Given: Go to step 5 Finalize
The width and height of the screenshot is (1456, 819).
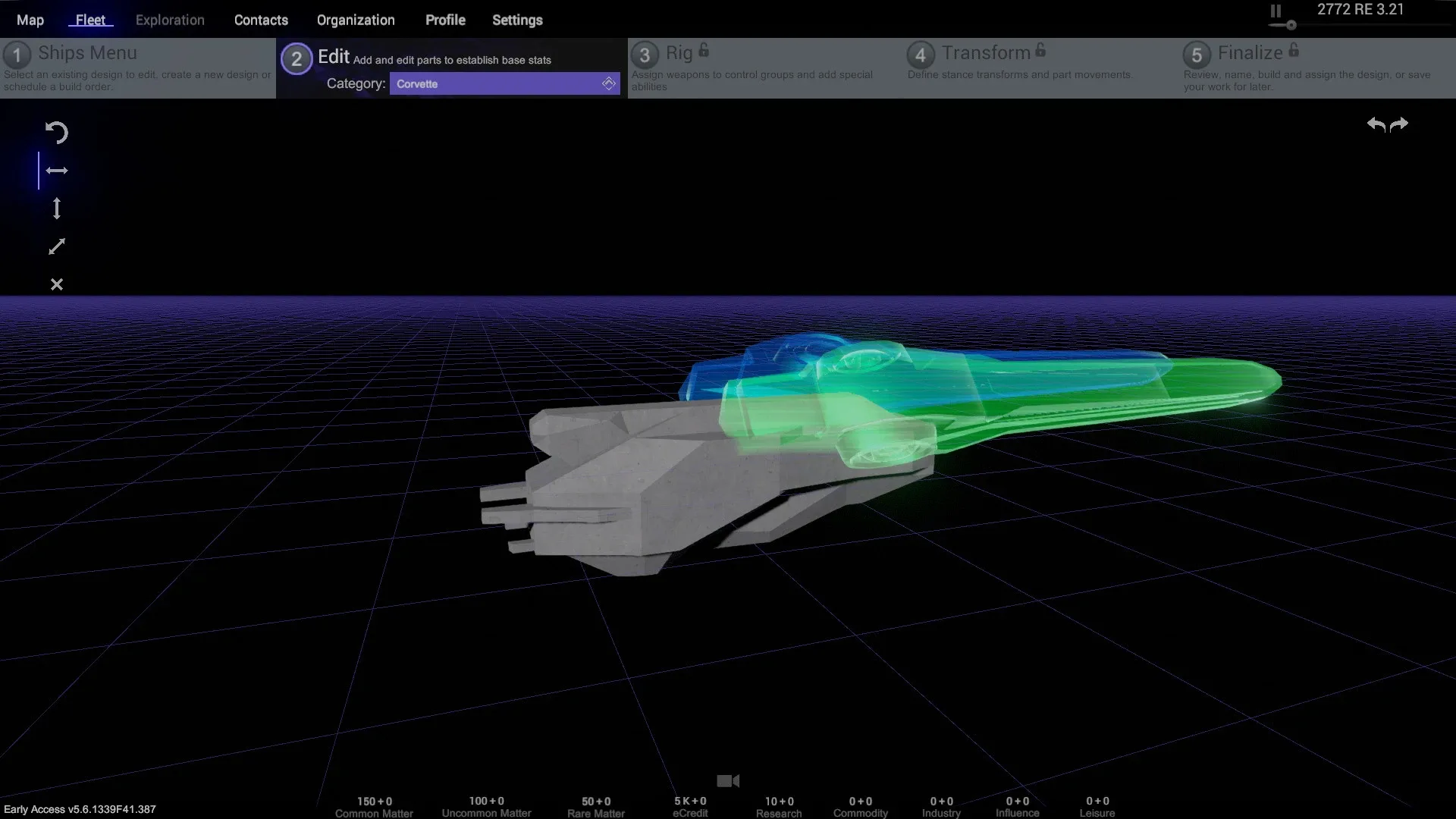Looking at the screenshot, I should pyautogui.click(x=1250, y=54).
